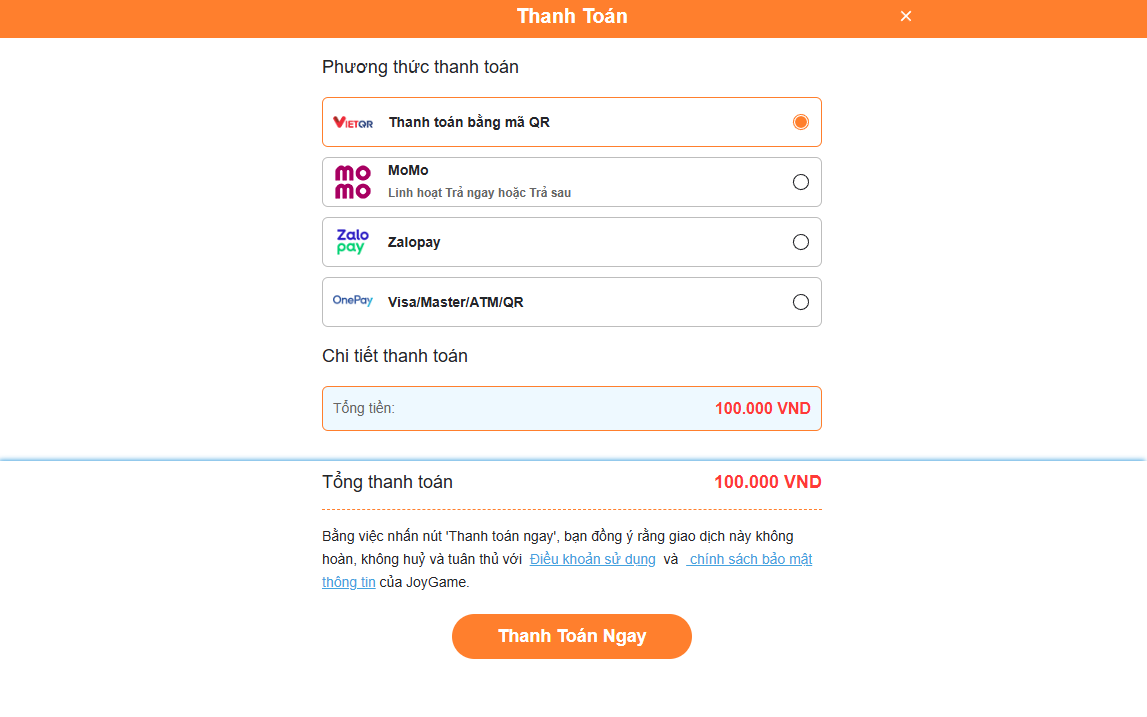Click the Zalopay option label
This screenshot has width=1147, height=717.
pos(414,242)
